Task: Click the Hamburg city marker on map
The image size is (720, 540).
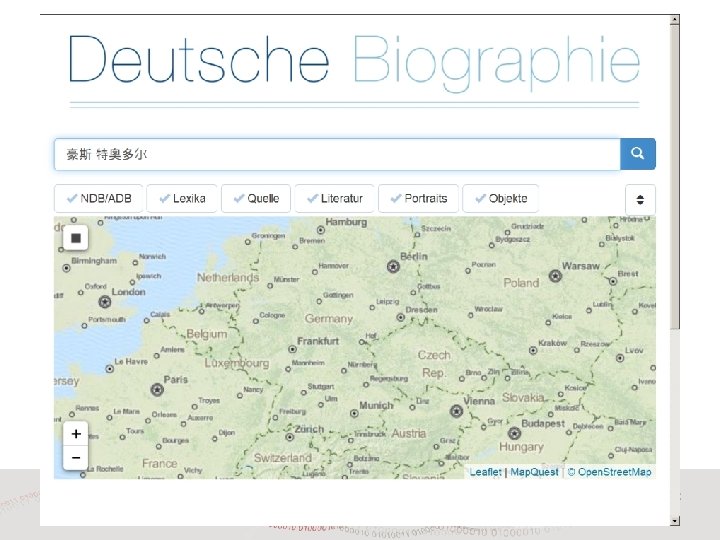Action: 321,230
